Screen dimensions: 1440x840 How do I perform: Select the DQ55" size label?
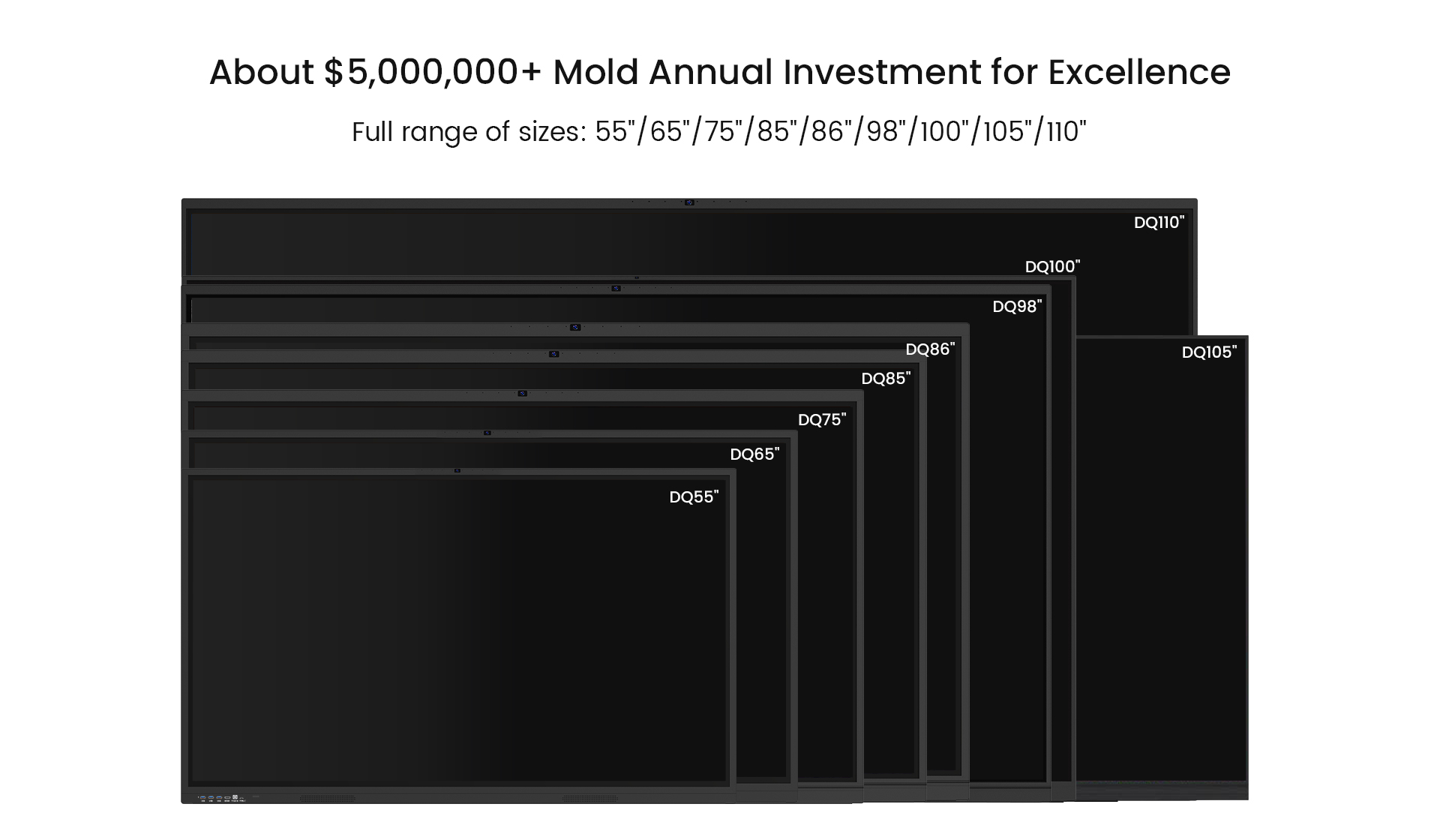pos(694,497)
